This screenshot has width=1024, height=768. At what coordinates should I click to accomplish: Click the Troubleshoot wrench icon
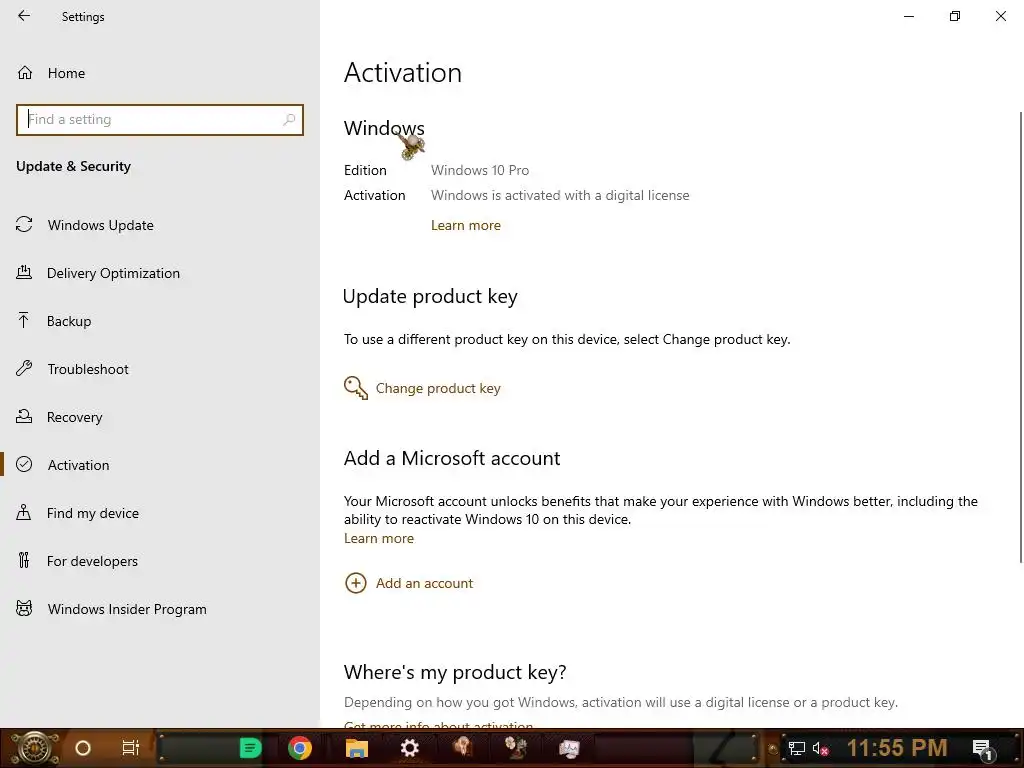tap(24, 368)
